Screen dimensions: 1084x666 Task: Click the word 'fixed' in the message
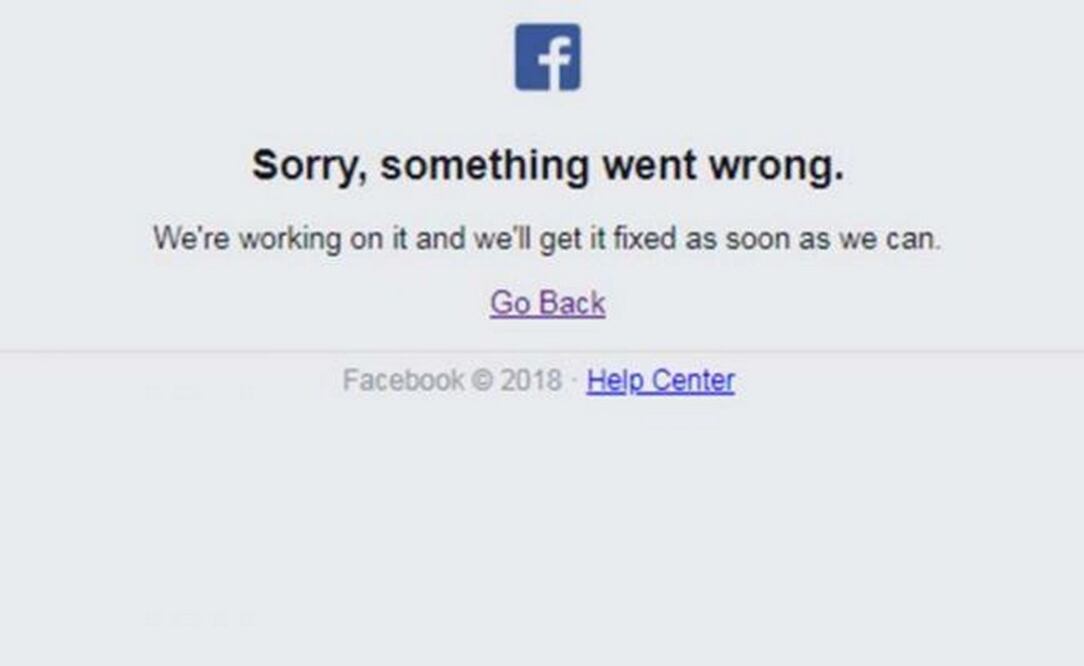click(x=644, y=239)
